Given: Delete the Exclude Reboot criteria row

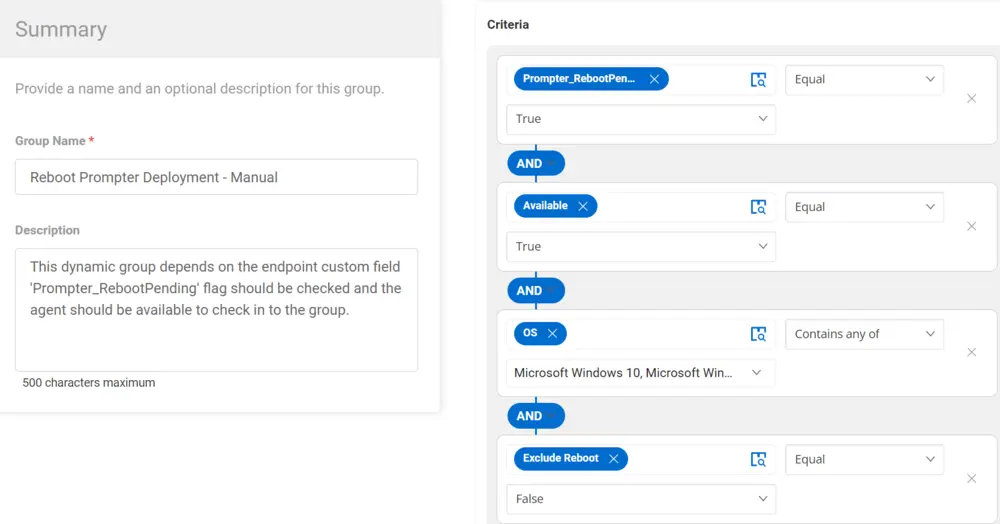Looking at the screenshot, I should [x=971, y=478].
